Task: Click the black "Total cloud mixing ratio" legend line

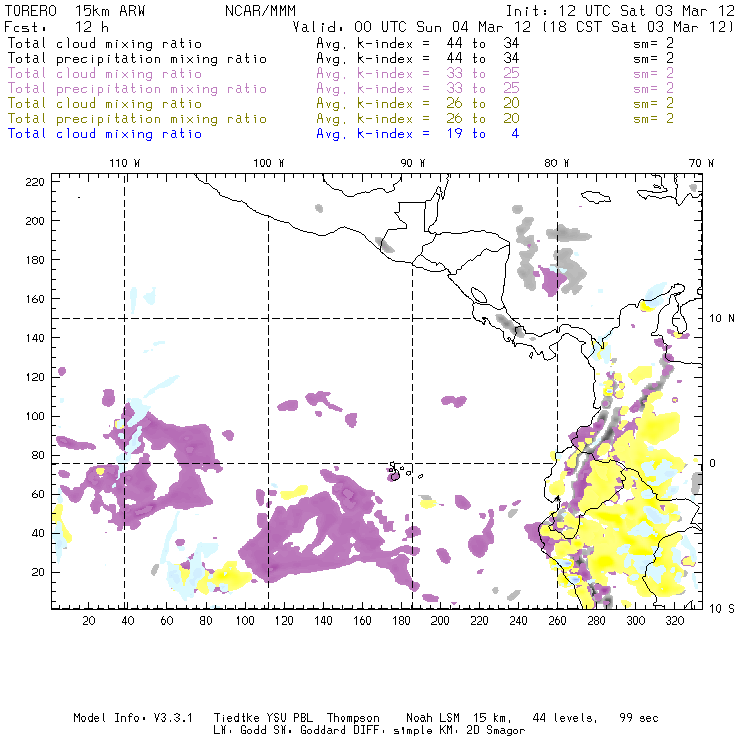Action: tap(105, 43)
